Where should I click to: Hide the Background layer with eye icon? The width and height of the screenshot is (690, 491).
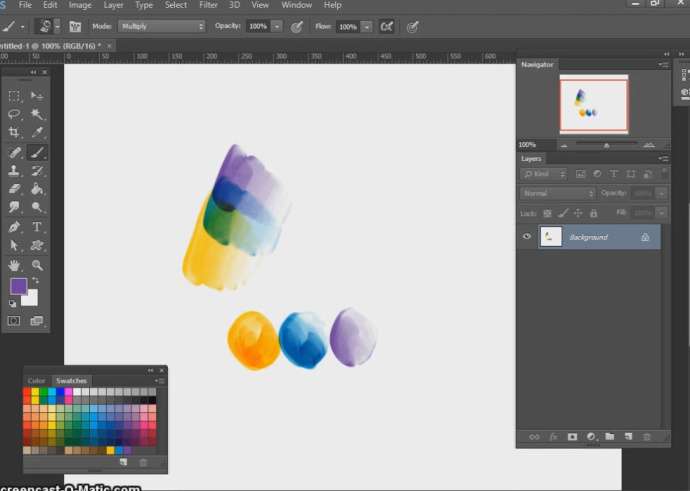point(527,237)
